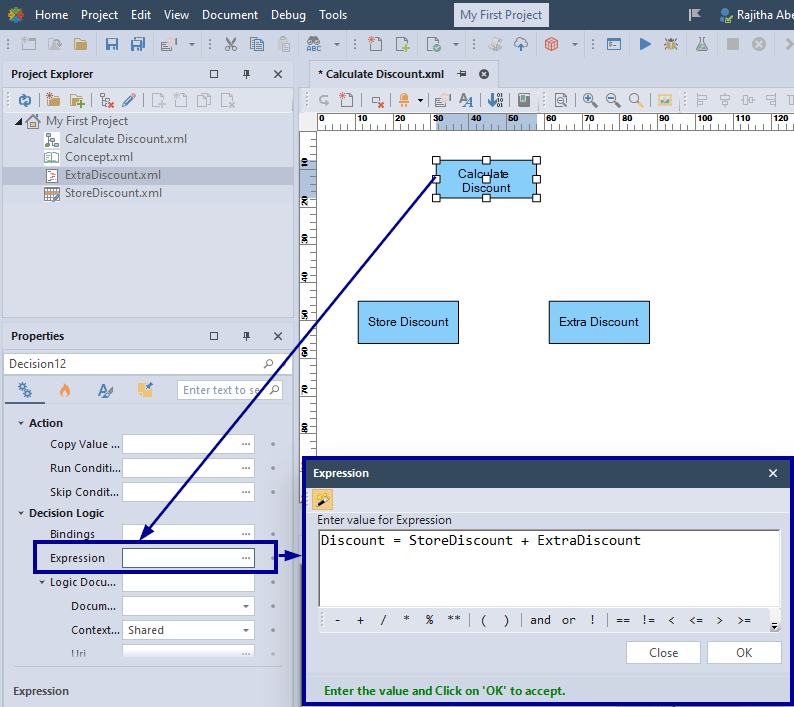Click the Save icon in main toolbar
The height and width of the screenshot is (707, 794).
(x=111, y=45)
